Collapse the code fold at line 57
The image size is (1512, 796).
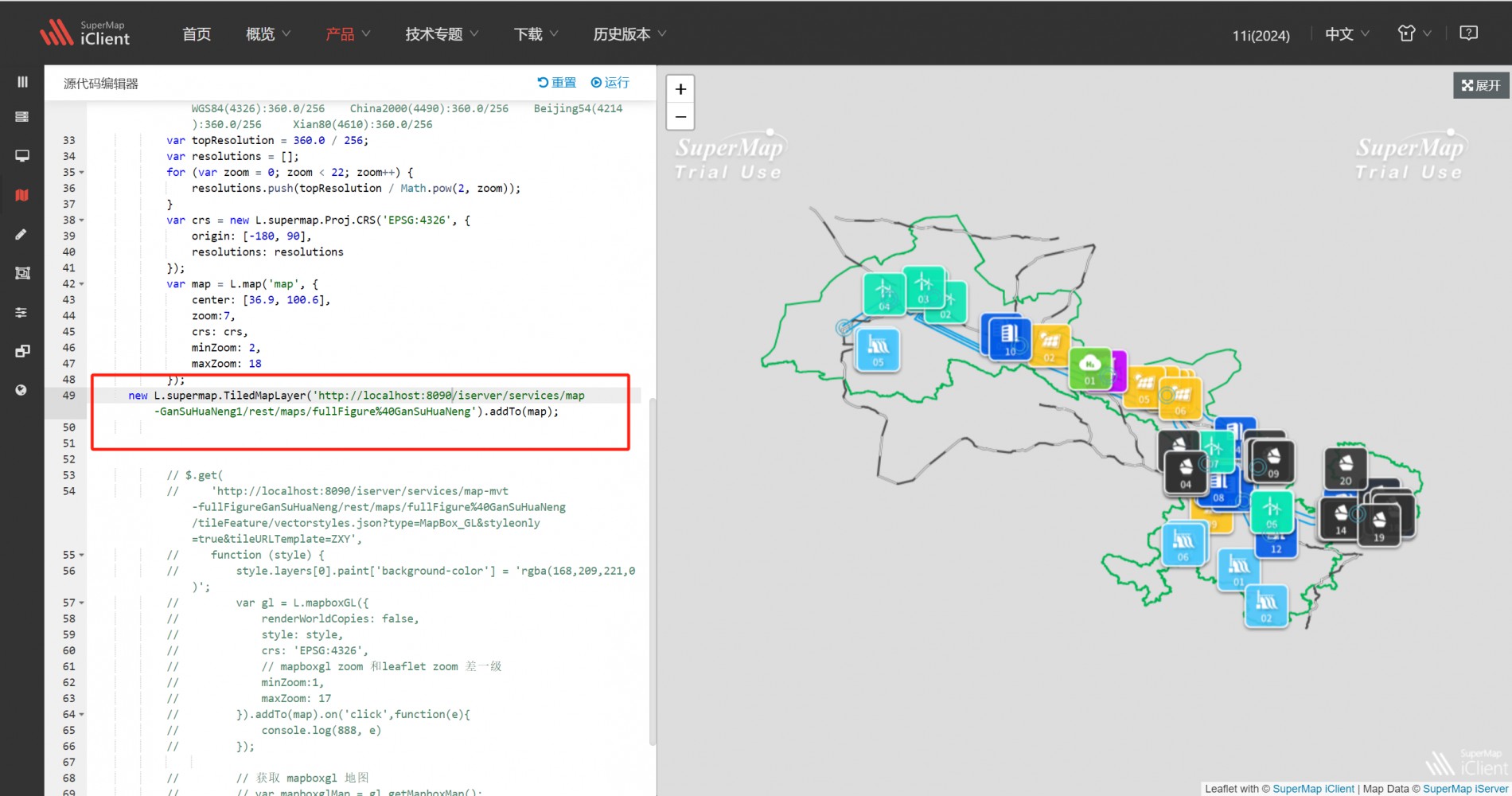click(x=81, y=603)
